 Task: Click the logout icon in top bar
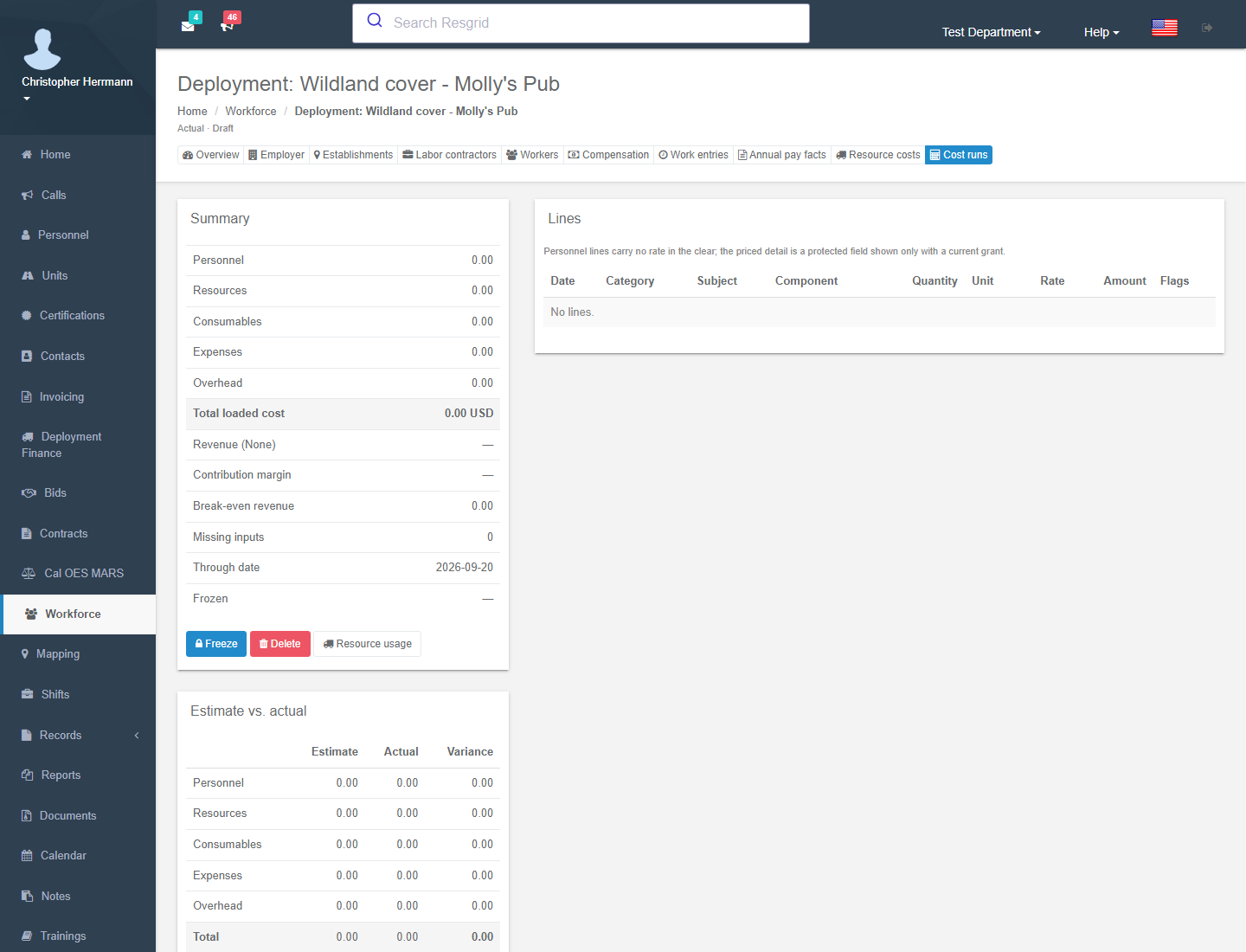point(1207,28)
